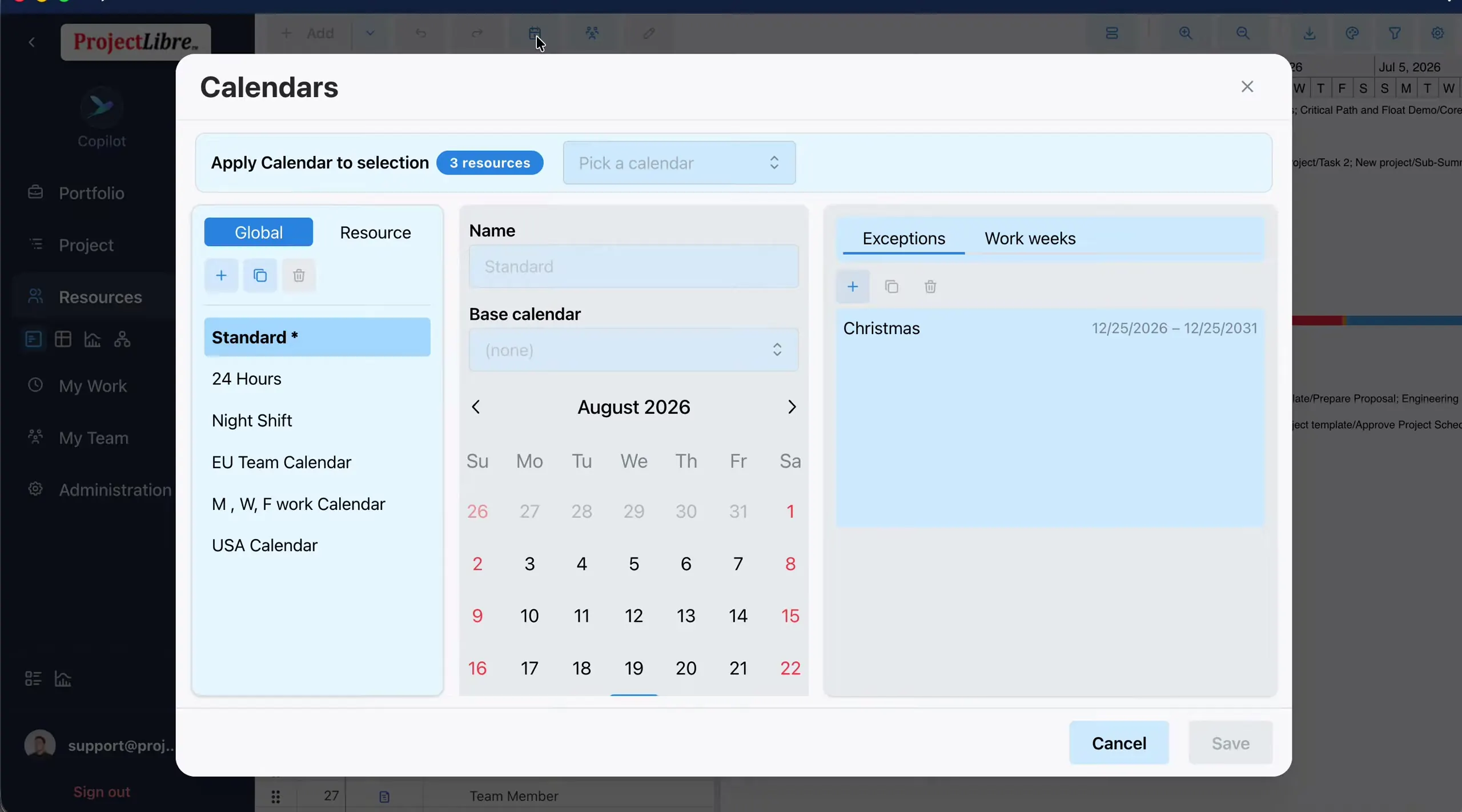Click the calendar Name input field
The height and width of the screenshot is (812, 1462).
click(x=633, y=266)
